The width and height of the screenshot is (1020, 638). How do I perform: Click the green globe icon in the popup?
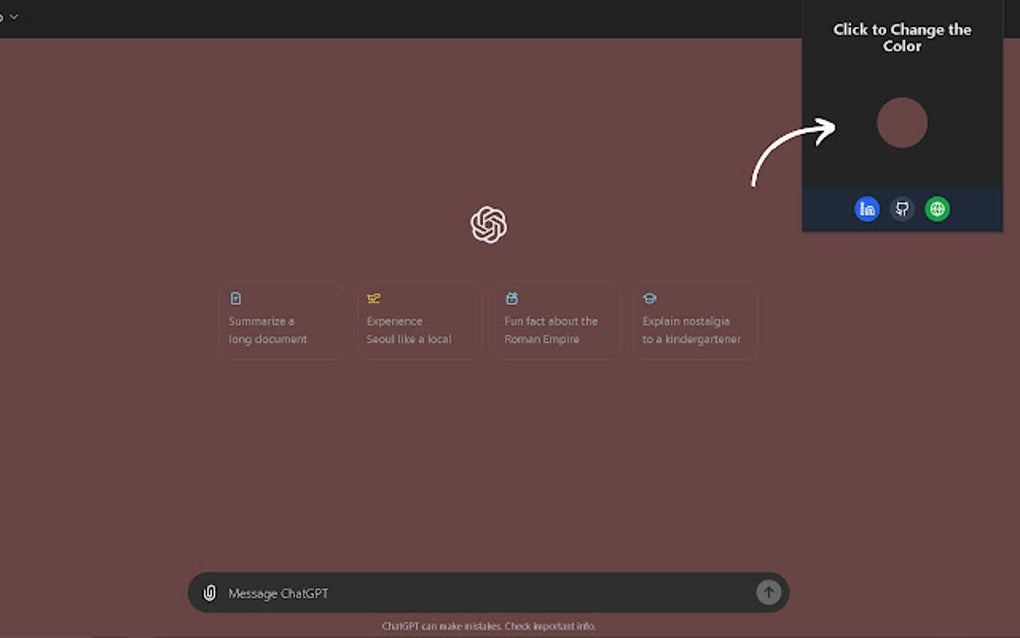point(937,208)
